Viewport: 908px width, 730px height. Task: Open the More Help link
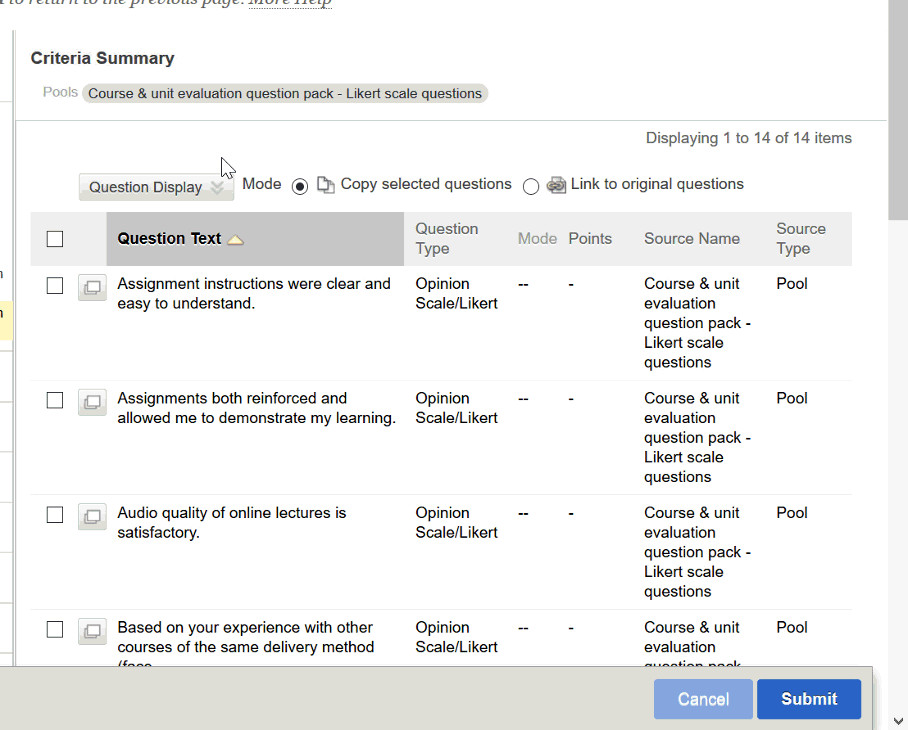290,3
